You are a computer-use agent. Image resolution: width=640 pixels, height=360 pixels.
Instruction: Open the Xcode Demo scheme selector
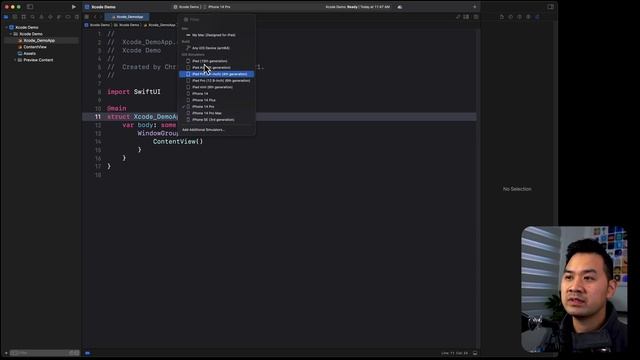pyautogui.click(x=187, y=7)
